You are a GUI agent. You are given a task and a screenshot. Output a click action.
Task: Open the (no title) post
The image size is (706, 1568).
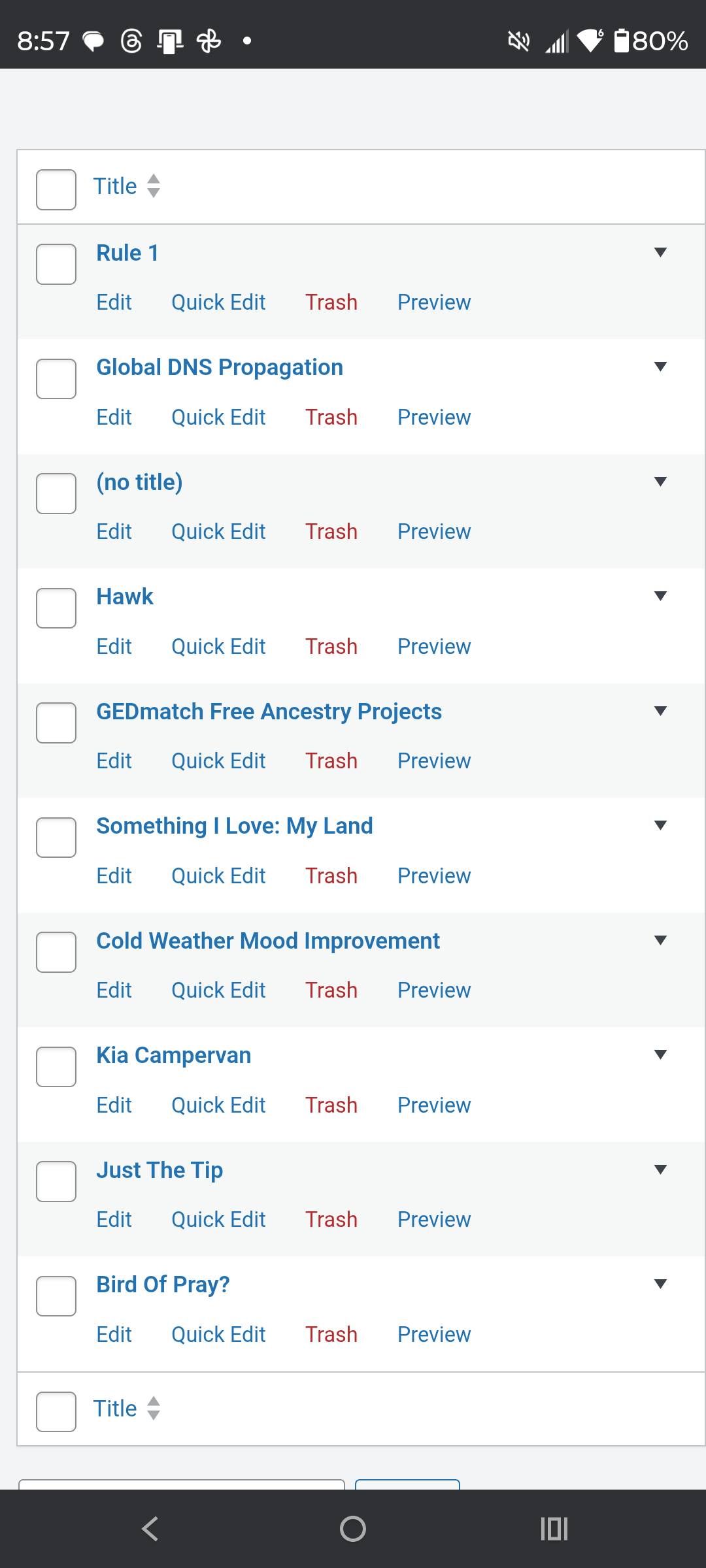tap(139, 482)
